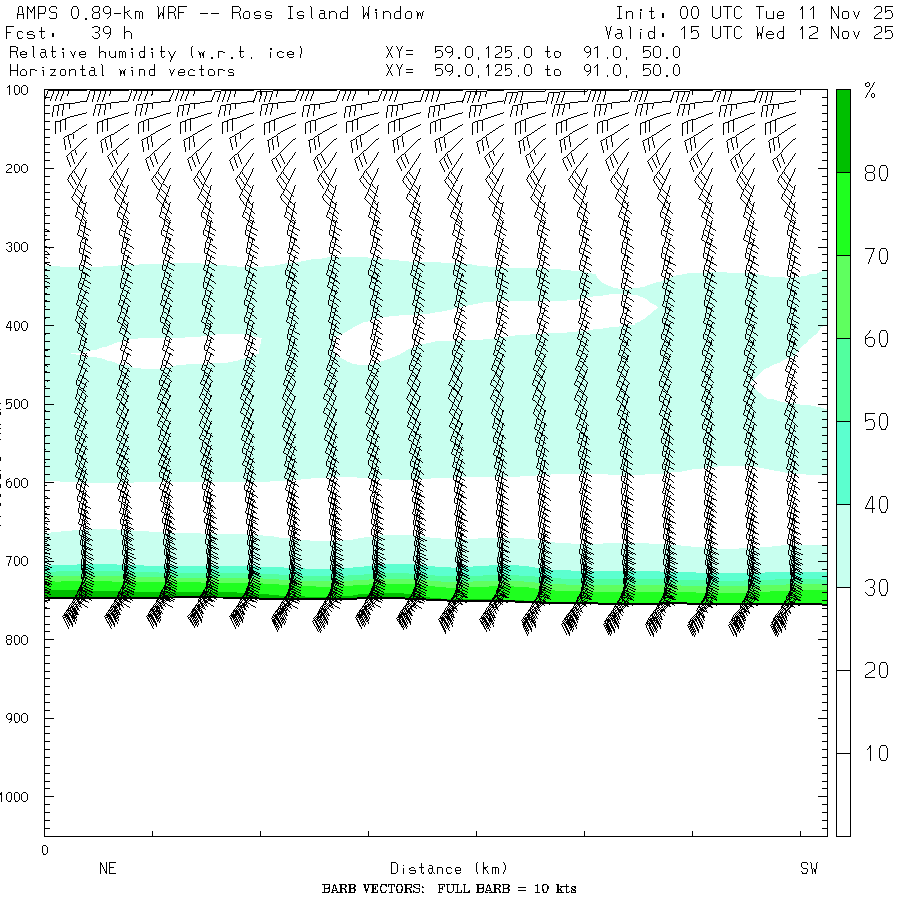Click the '50' color bar label

coord(876,422)
